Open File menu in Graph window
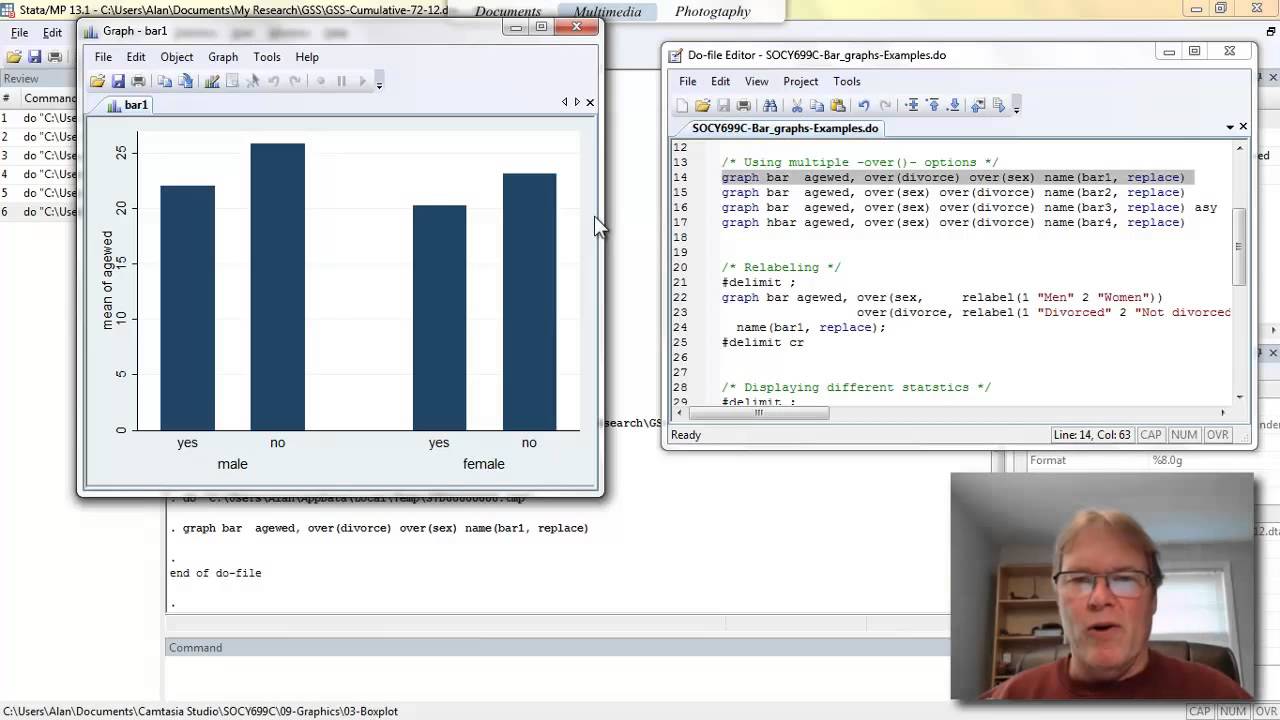1280x720 pixels. (x=103, y=57)
